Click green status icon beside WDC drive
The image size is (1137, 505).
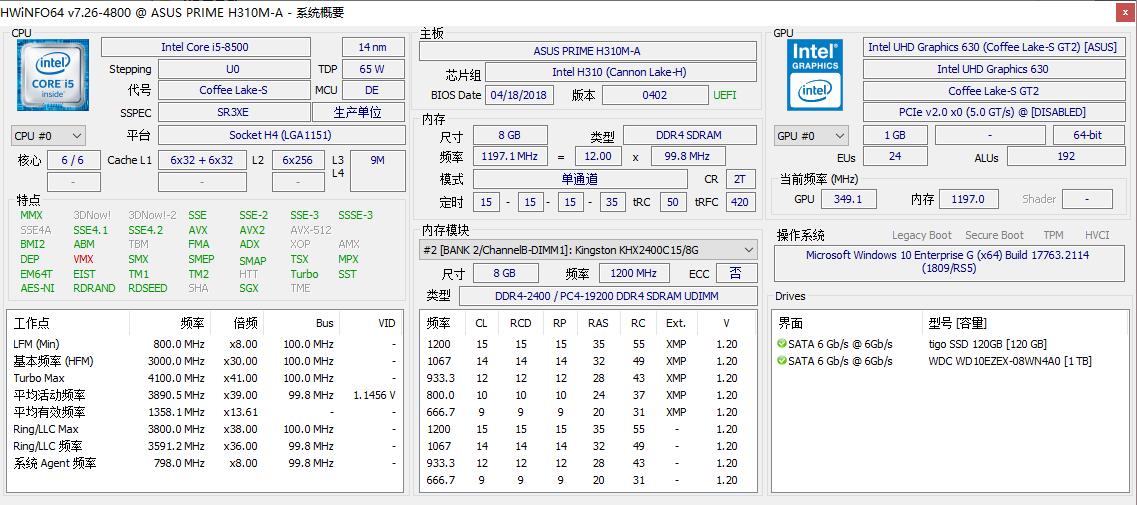click(781, 361)
